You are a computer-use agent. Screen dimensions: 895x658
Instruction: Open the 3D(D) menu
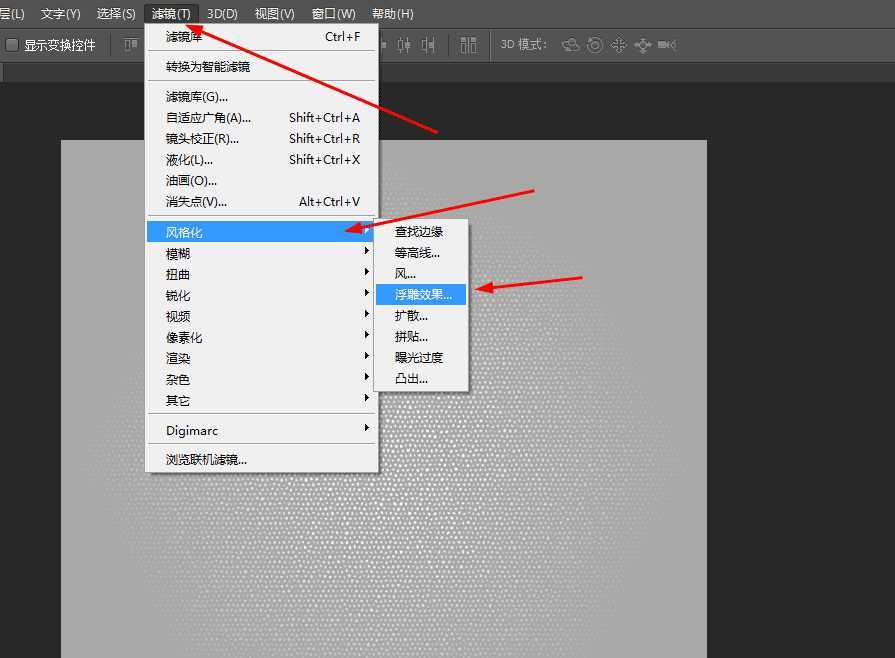pyautogui.click(x=221, y=13)
